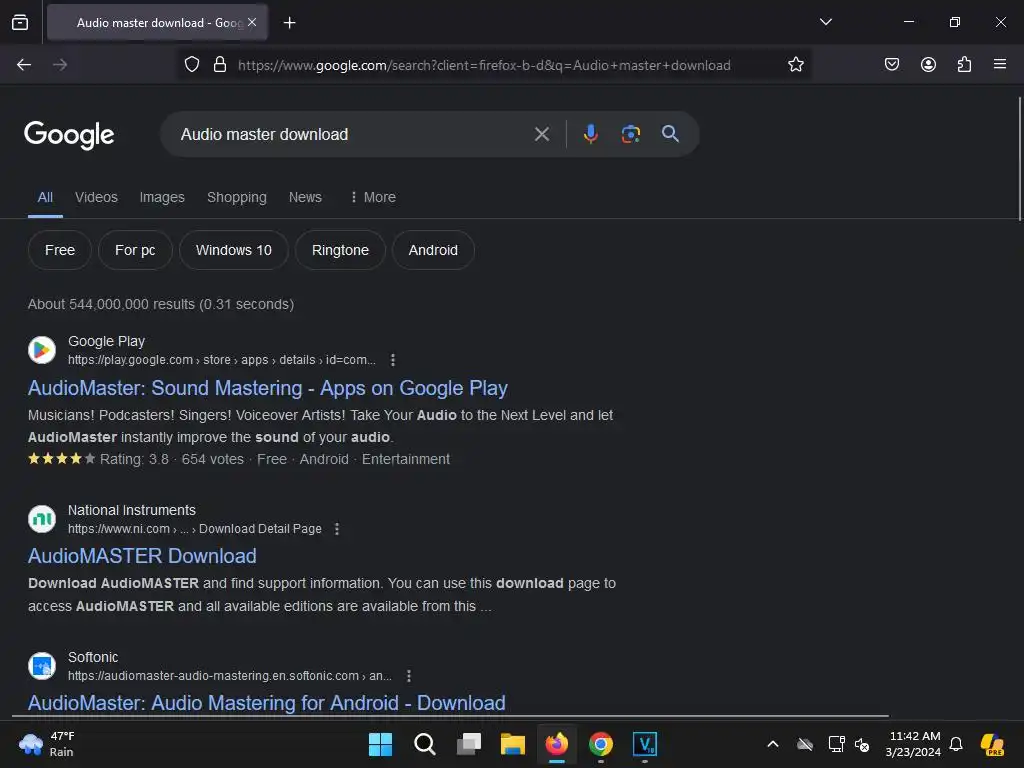1024x768 pixels.
Task: Click into the Google search box
Action: click(x=353, y=135)
